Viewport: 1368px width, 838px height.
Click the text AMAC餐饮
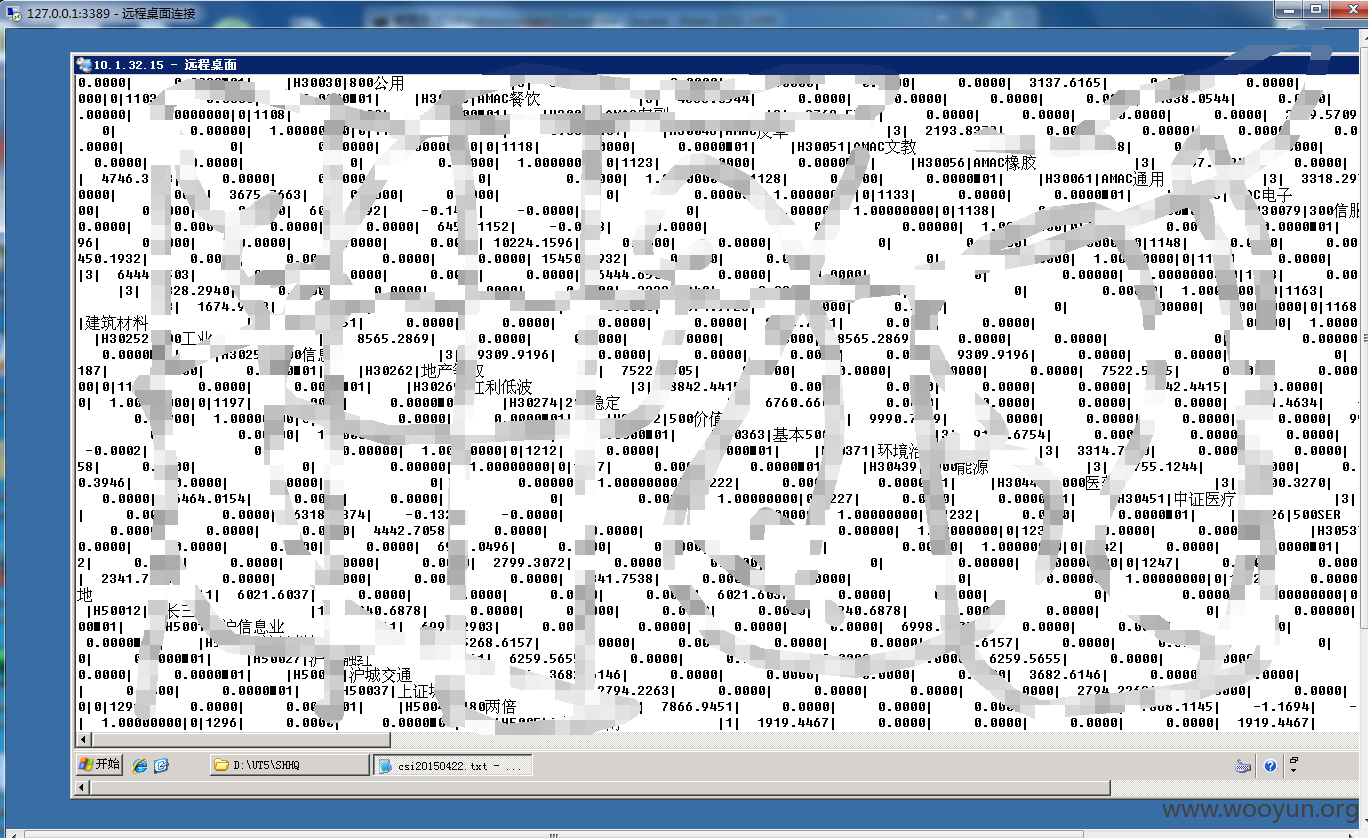pos(508,99)
